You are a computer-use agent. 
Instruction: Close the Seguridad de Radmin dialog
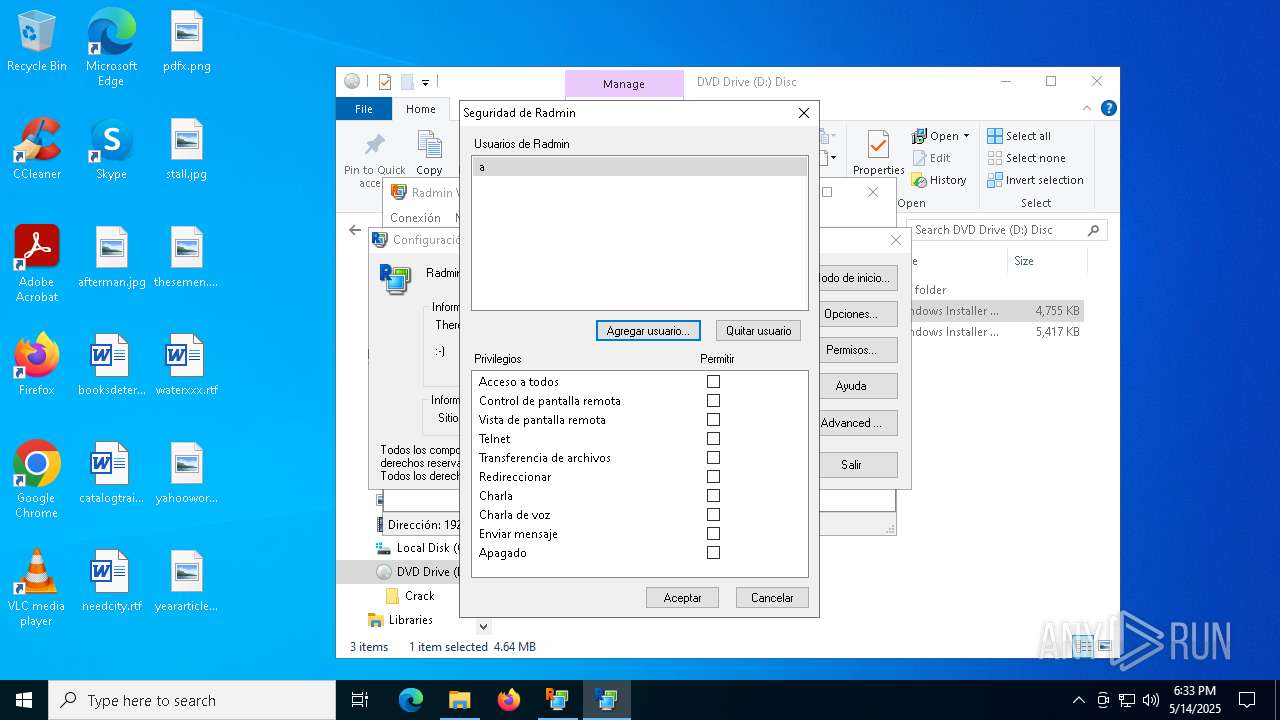(803, 113)
